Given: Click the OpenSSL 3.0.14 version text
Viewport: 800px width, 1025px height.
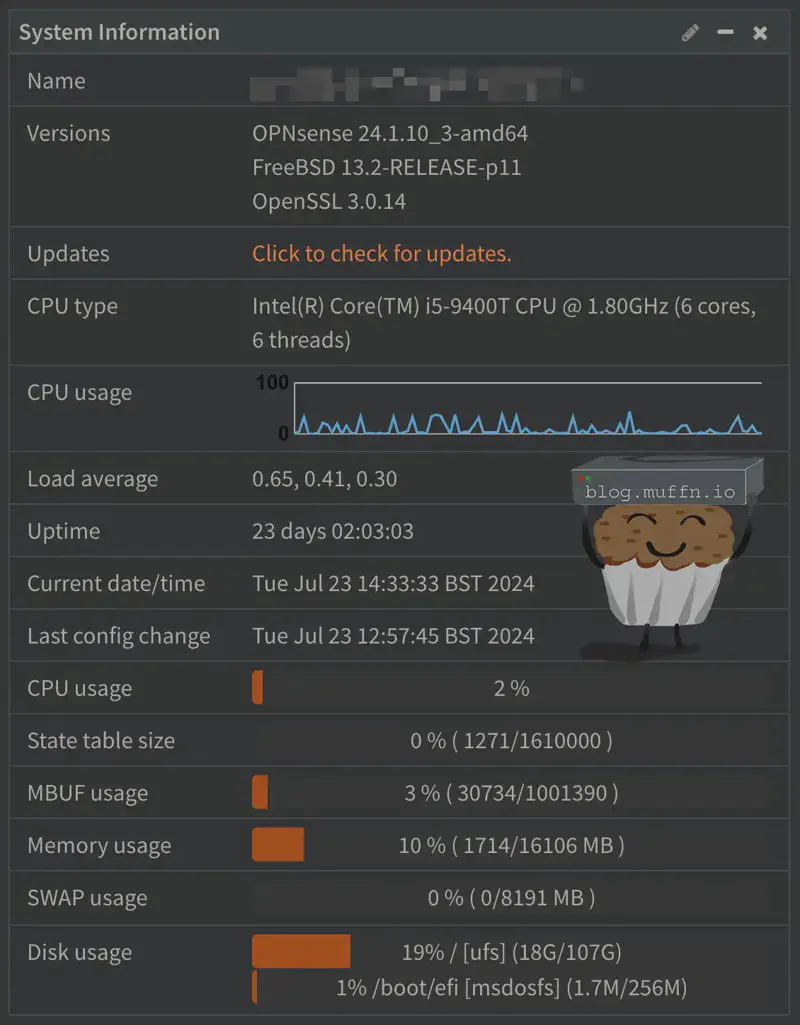Looking at the screenshot, I should click(329, 201).
